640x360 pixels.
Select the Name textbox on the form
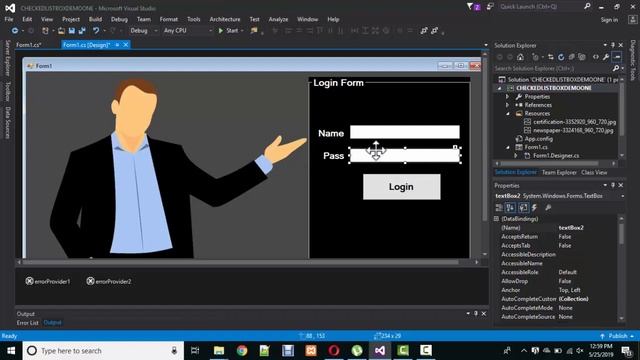click(x=404, y=132)
